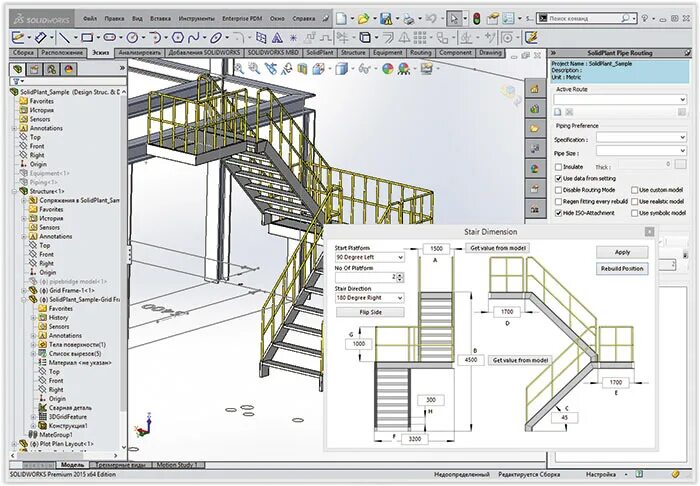Image resolution: width=700 pixels, height=486 pixels.
Task: Switch to the SolidPlant tab
Action: click(320, 53)
